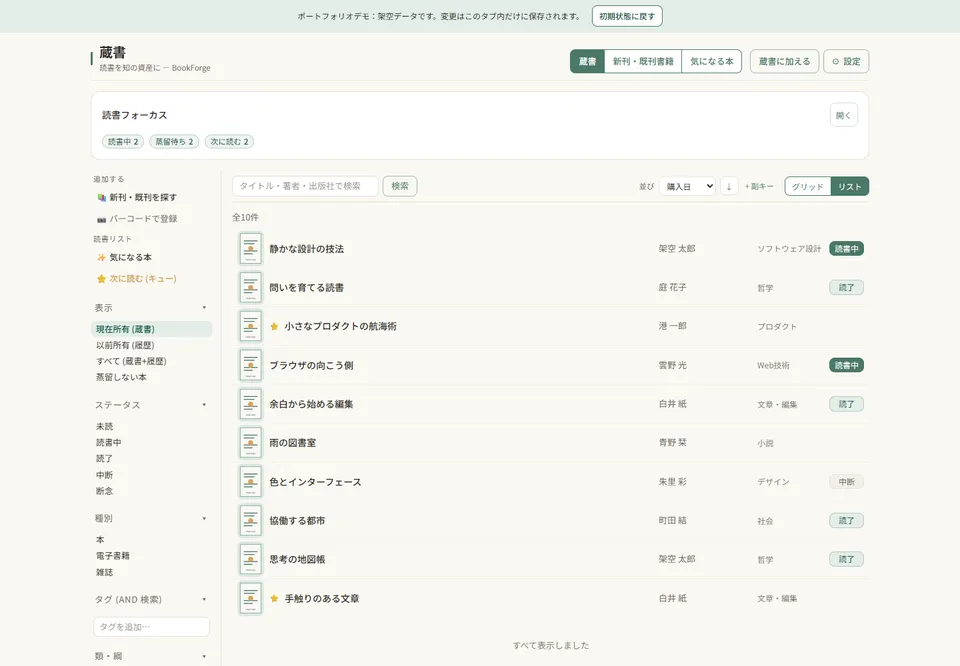
Task: Open the cover icon for 雨の図書室
Action: [250, 443]
